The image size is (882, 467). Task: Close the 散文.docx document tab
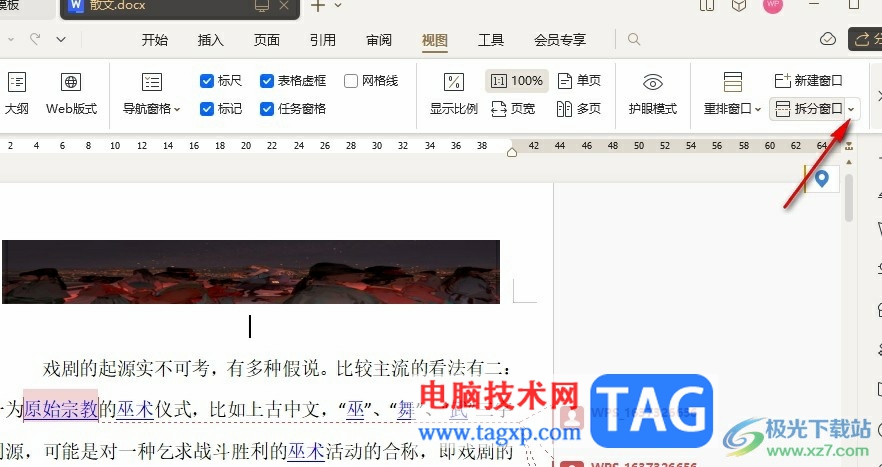click(284, 6)
